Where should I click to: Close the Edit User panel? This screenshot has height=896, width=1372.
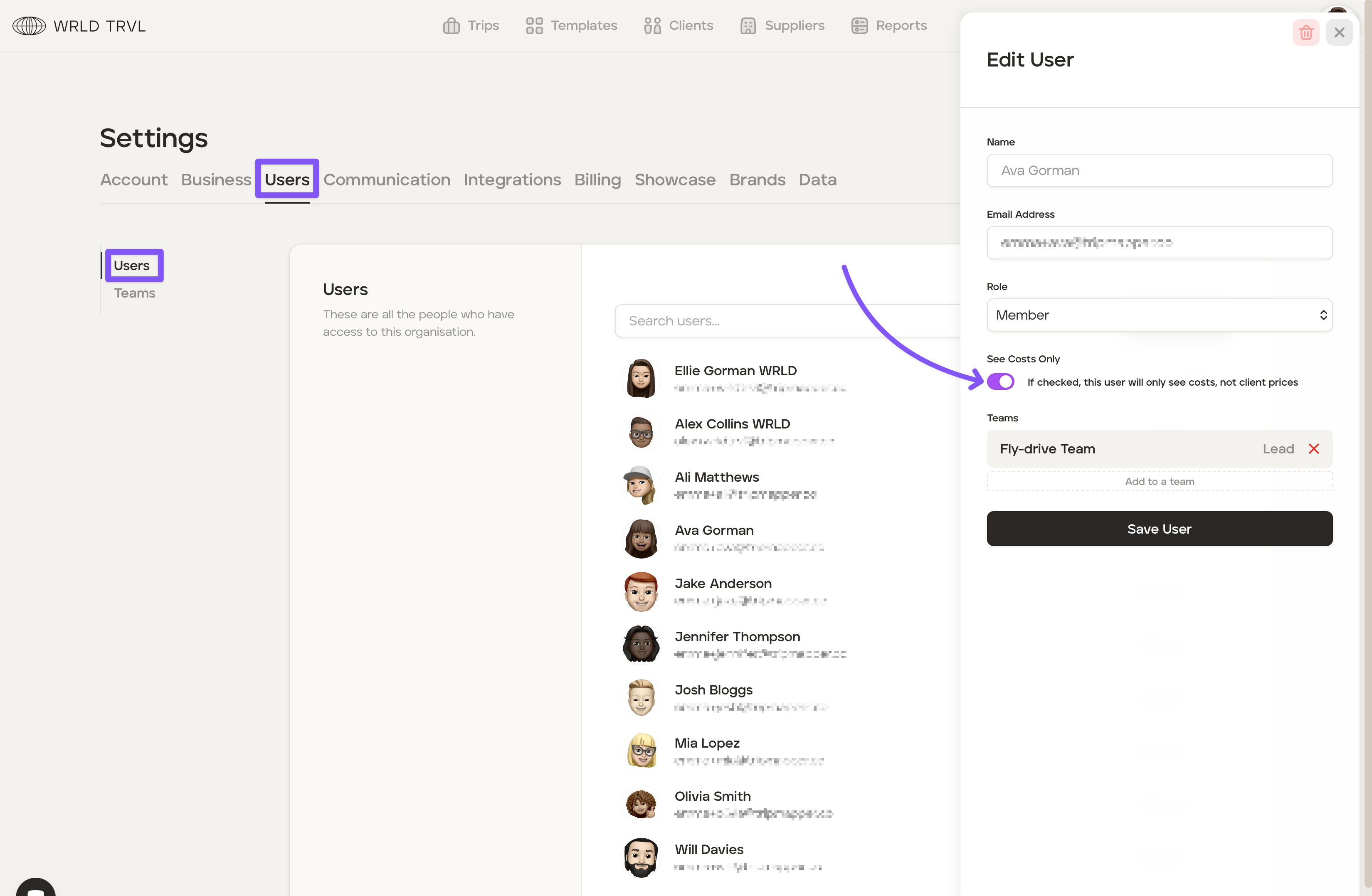(x=1339, y=33)
